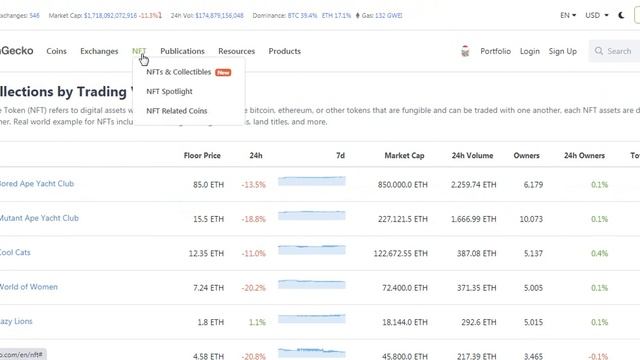Click Cool Cats 7d sparkline chart
This screenshot has height=360, width=640.
pyautogui.click(x=312, y=249)
